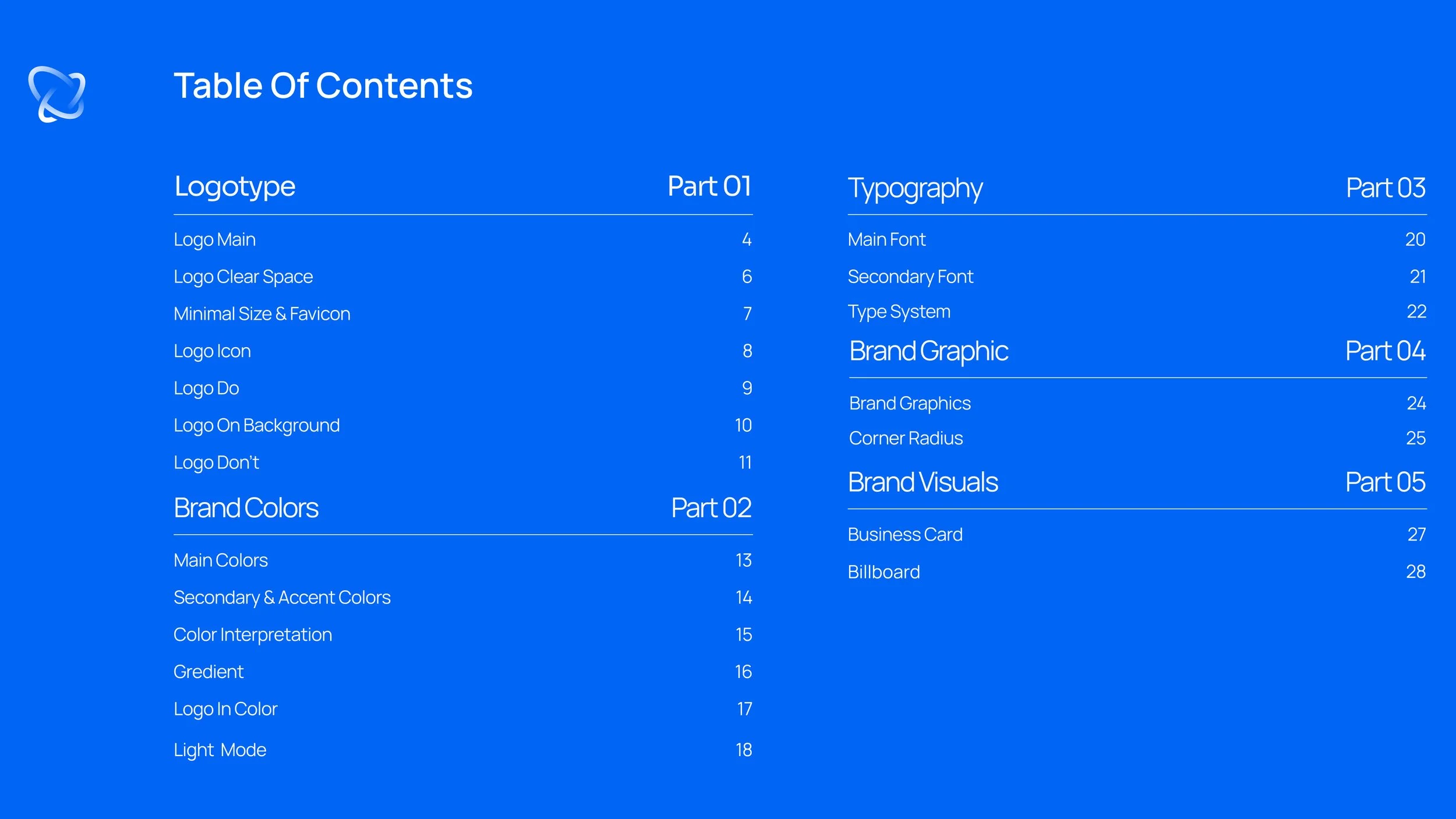The image size is (1456, 819).
Task: Click the brand logo icon at top left
Action: (x=56, y=94)
